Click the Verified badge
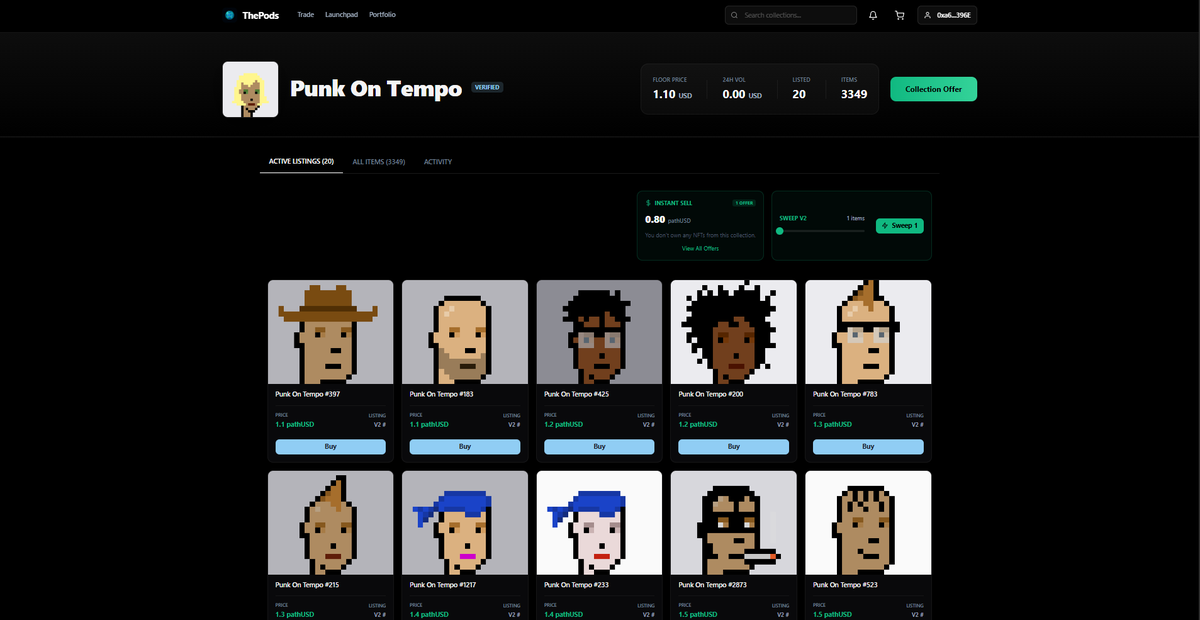 click(487, 87)
